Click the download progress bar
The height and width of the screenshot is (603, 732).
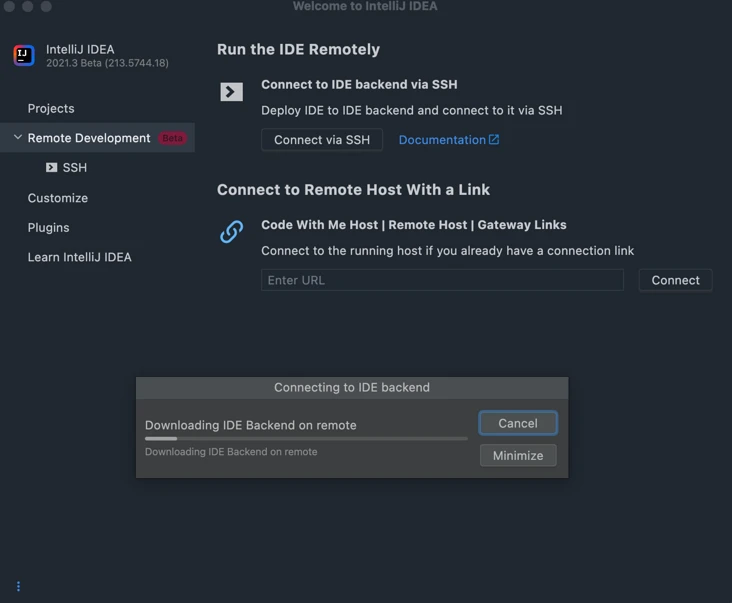click(306, 439)
